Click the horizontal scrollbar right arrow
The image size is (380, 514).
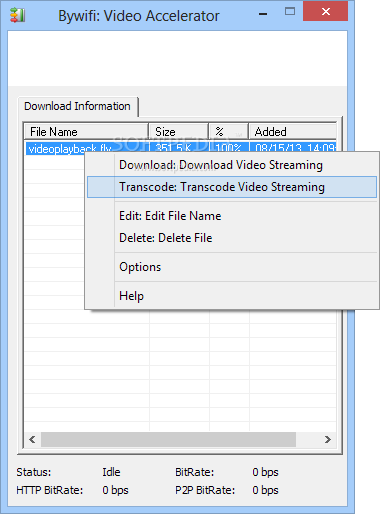(x=328, y=439)
